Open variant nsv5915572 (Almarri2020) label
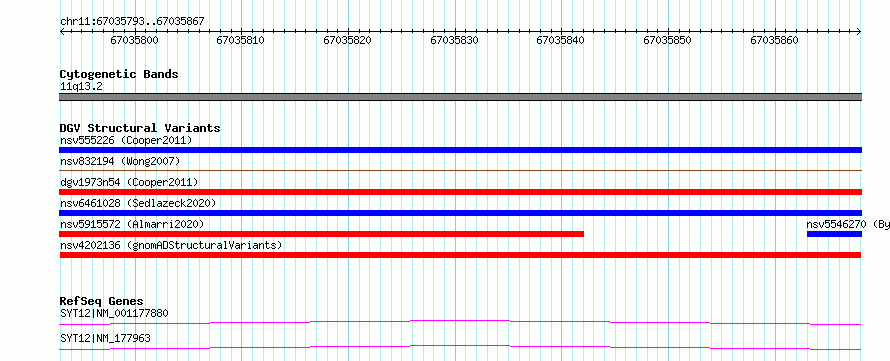Screen dimensions: 890x361 [132, 224]
